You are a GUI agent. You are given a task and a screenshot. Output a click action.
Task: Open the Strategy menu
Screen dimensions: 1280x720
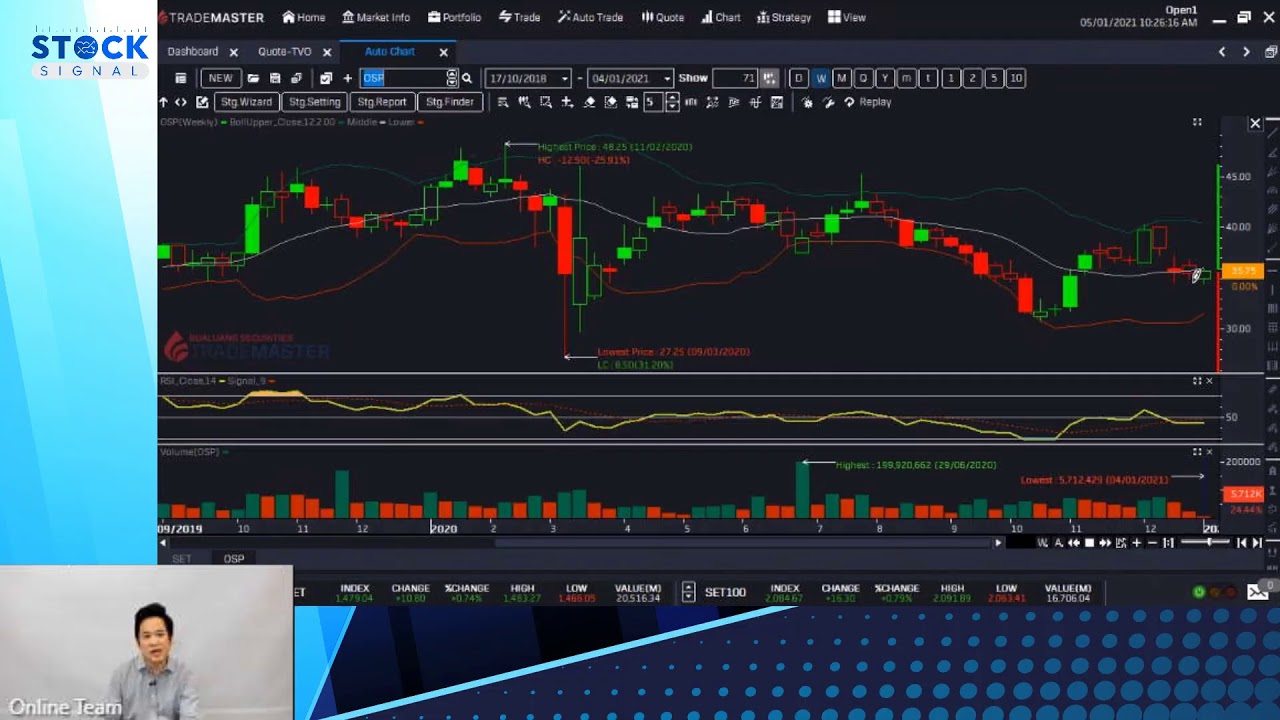tap(784, 17)
